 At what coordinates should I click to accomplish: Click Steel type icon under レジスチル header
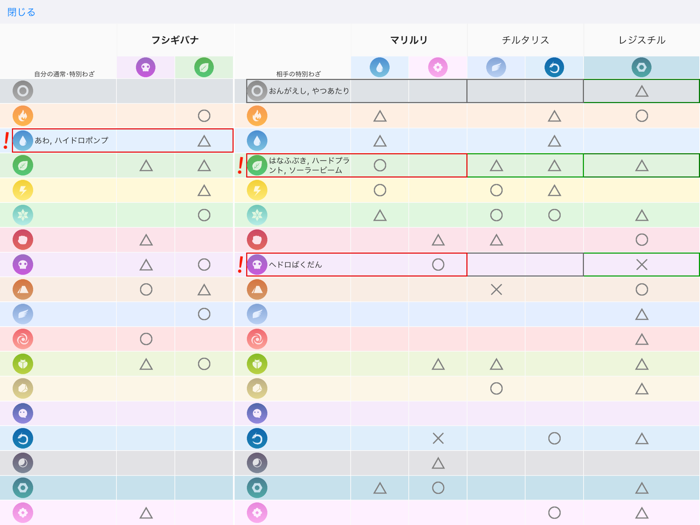tap(642, 67)
